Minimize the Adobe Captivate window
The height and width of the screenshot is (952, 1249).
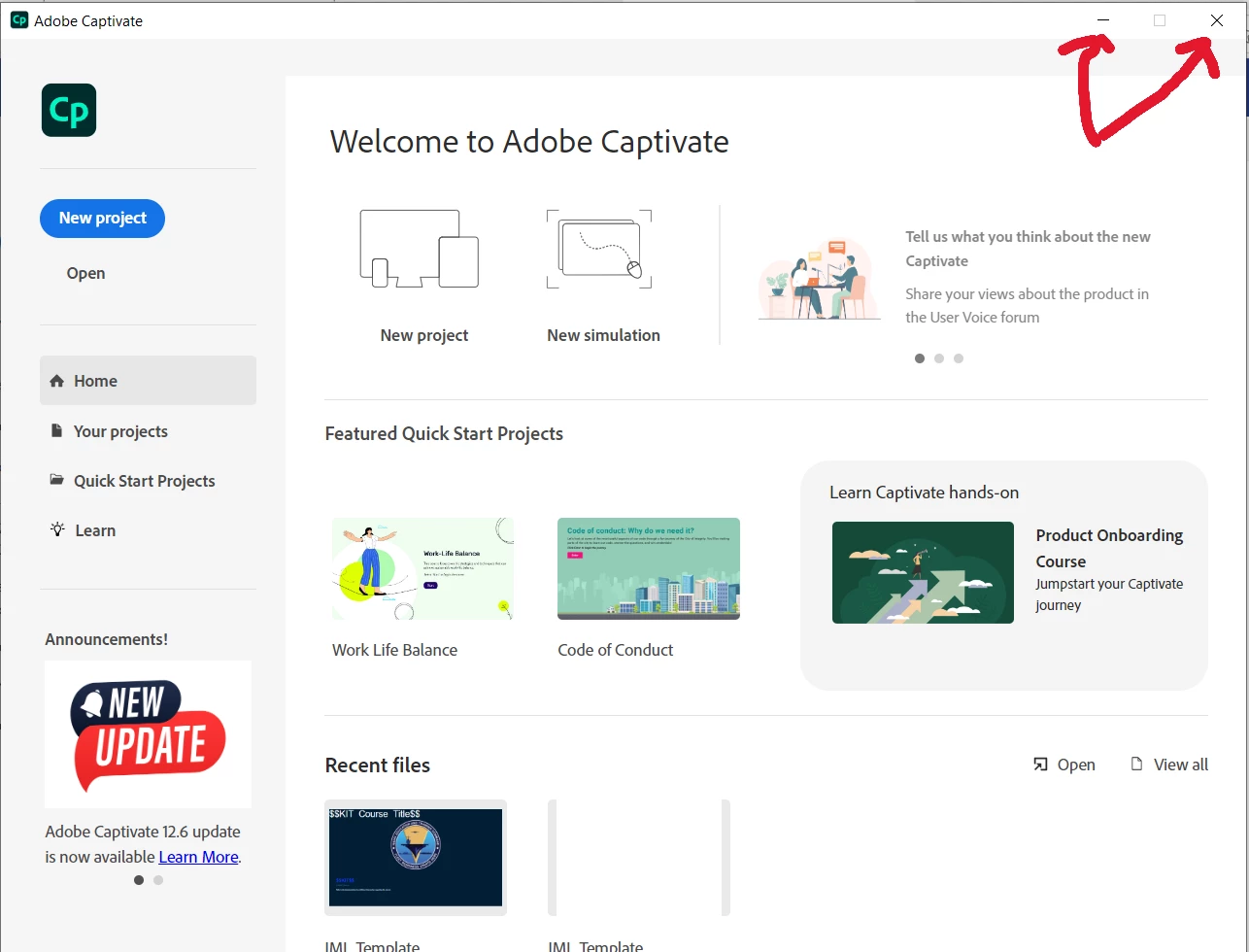pyautogui.click(x=1103, y=20)
